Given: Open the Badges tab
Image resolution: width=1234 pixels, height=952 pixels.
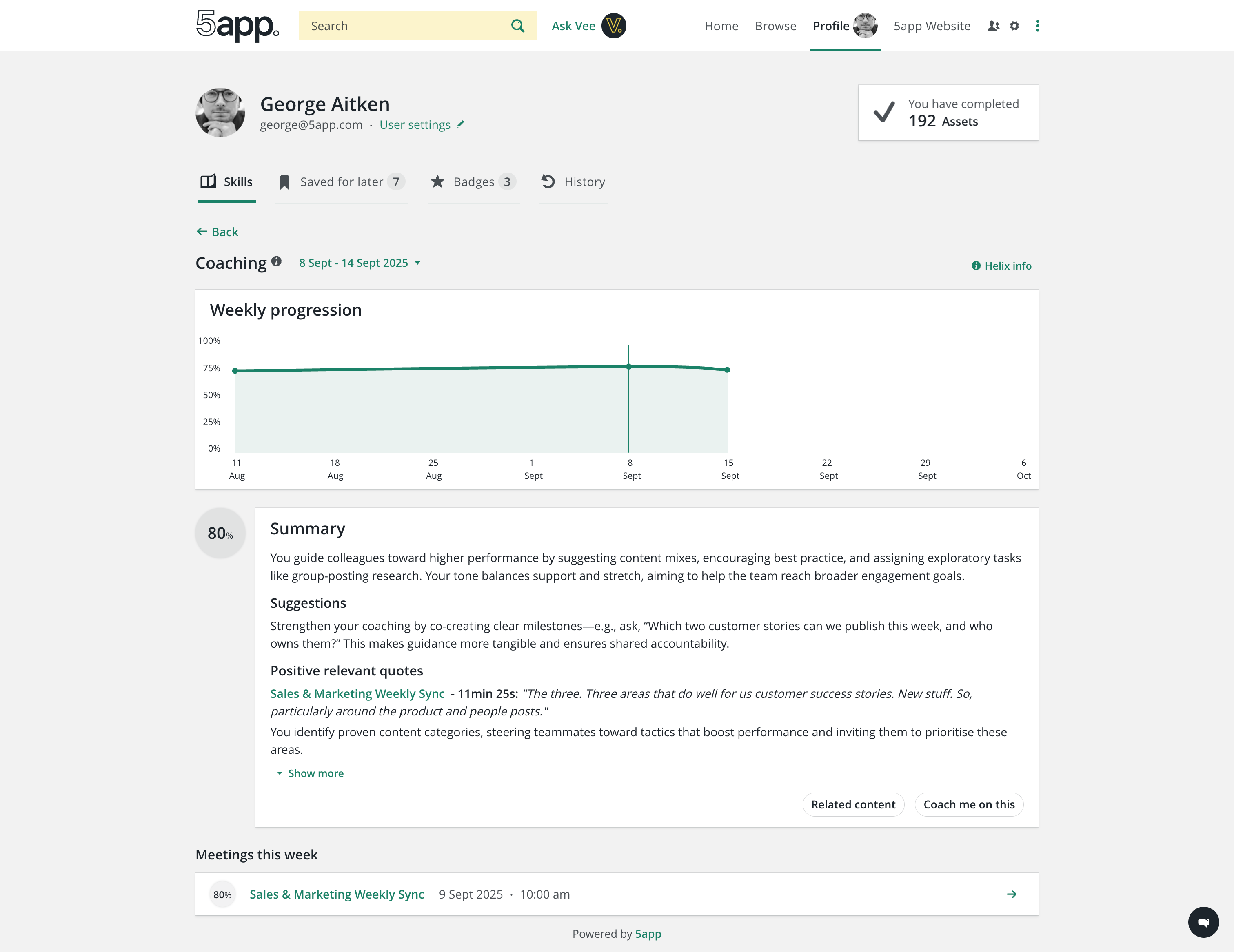Looking at the screenshot, I should point(473,182).
